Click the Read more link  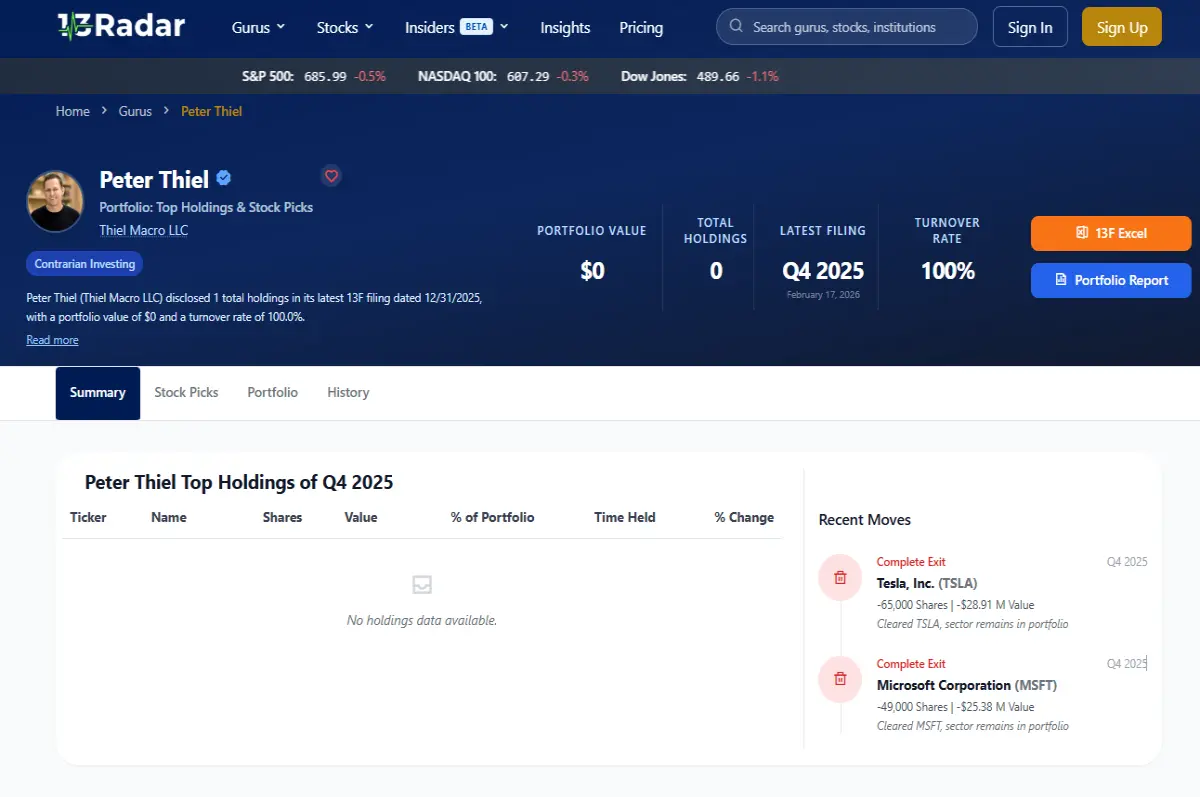pyautogui.click(x=52, y=340)
